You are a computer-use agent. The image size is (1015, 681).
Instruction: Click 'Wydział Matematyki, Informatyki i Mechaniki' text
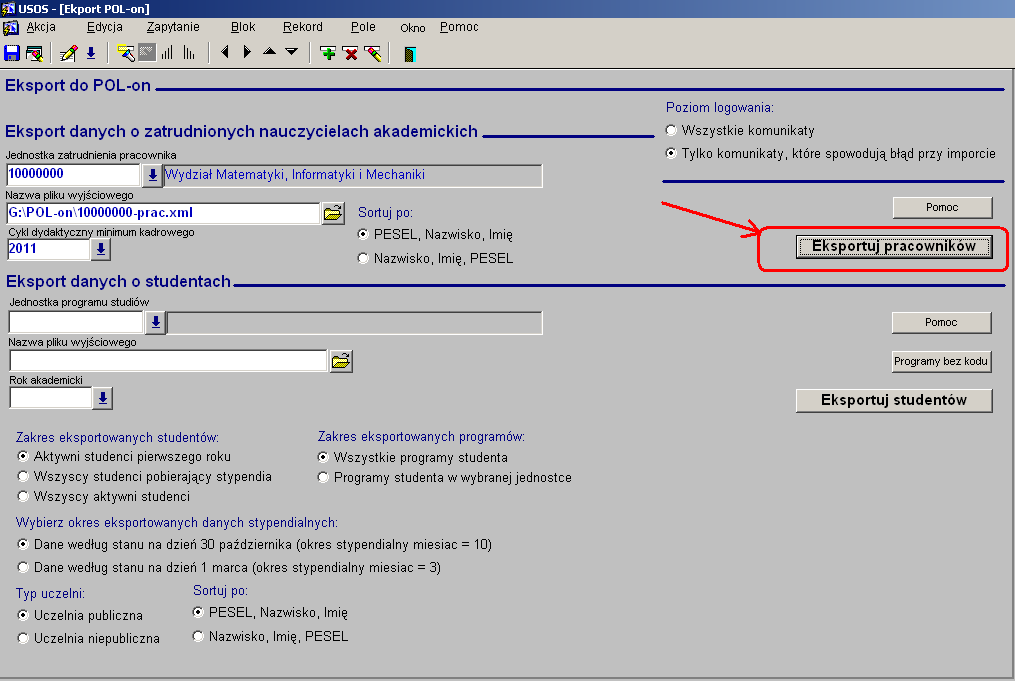click(295, 175)
